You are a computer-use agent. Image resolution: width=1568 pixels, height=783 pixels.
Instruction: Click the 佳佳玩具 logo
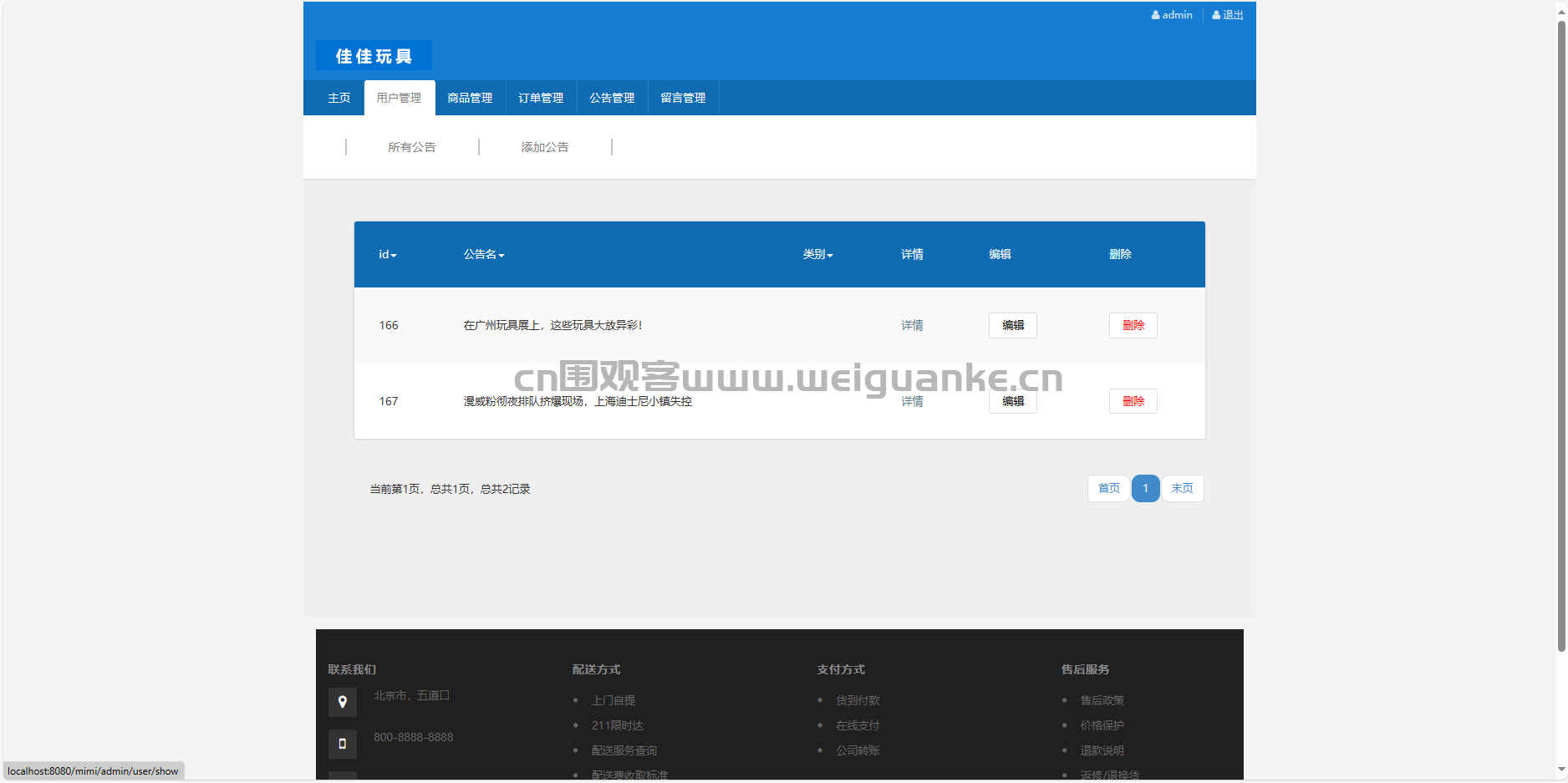[374, 56]
